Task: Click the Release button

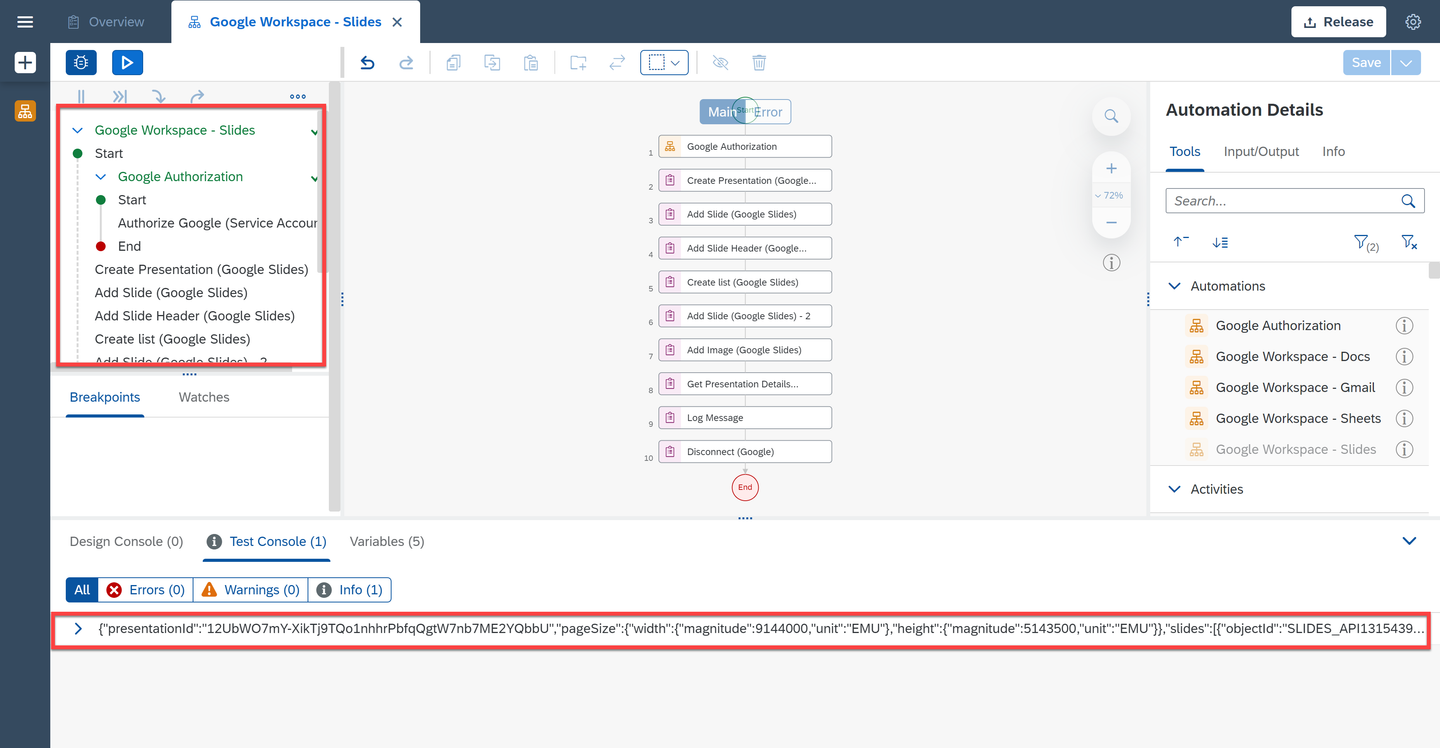Action: 1338,22
